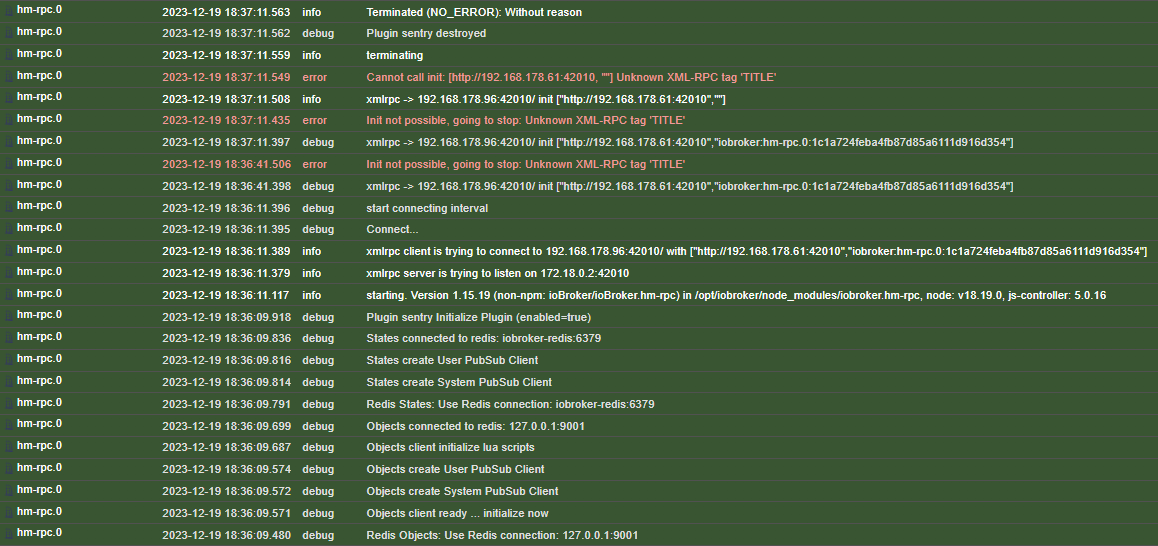Select 'Plugin sentry Initialize Plugin' message

pos(479,317)
